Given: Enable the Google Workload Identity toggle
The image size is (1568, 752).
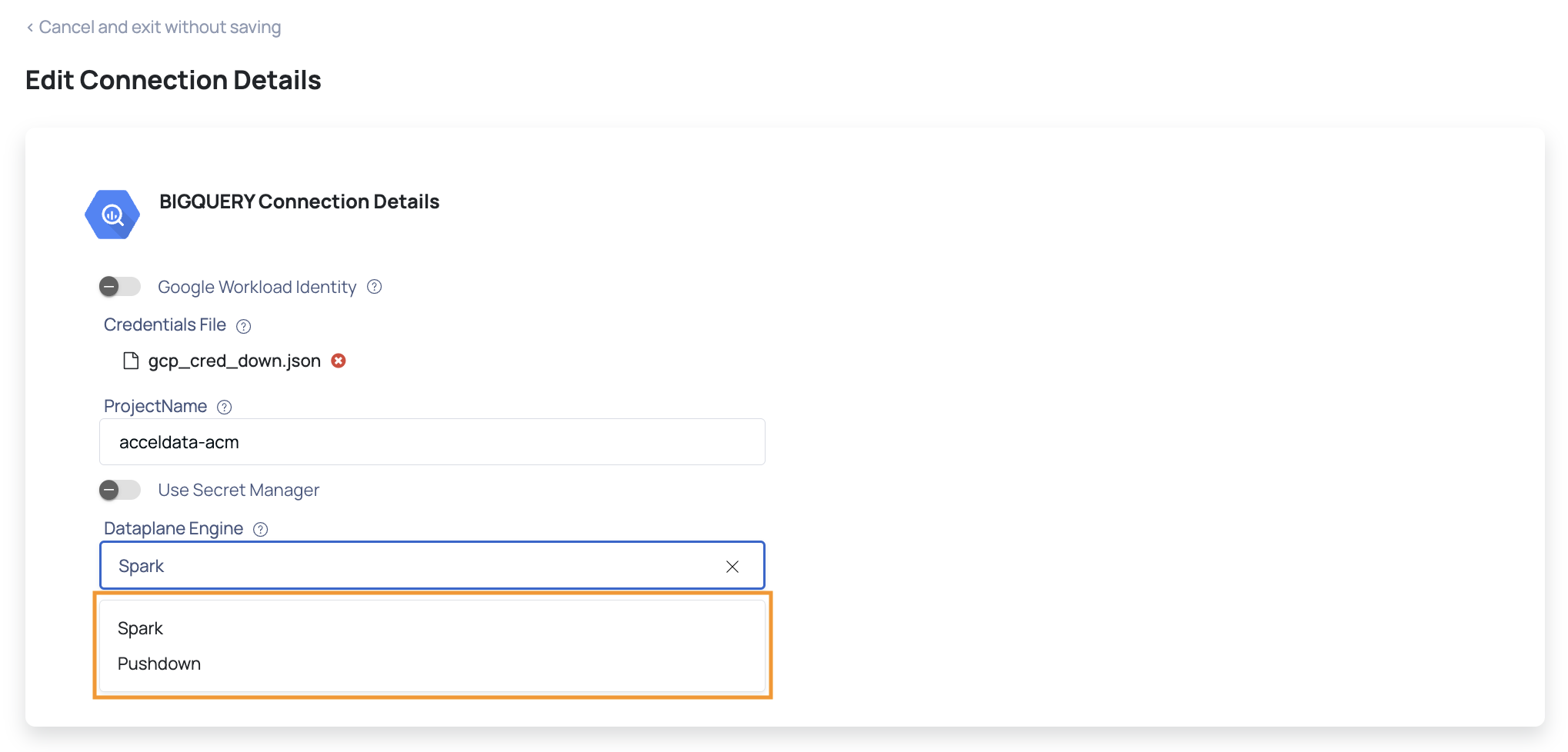Looking at the screenshot, I should pos(120,287).
